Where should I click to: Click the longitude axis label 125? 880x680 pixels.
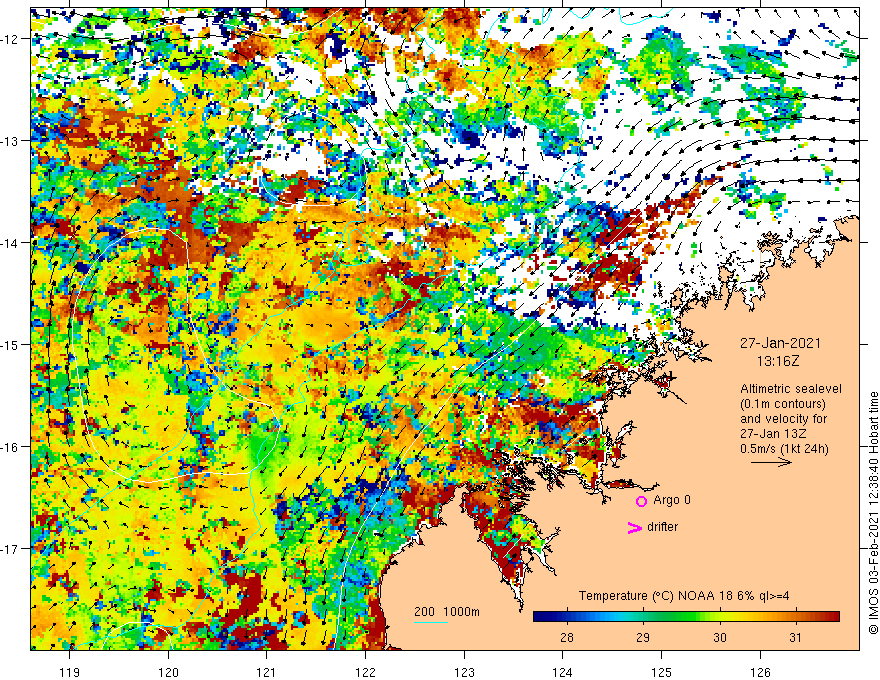click(x=661, y=672)
